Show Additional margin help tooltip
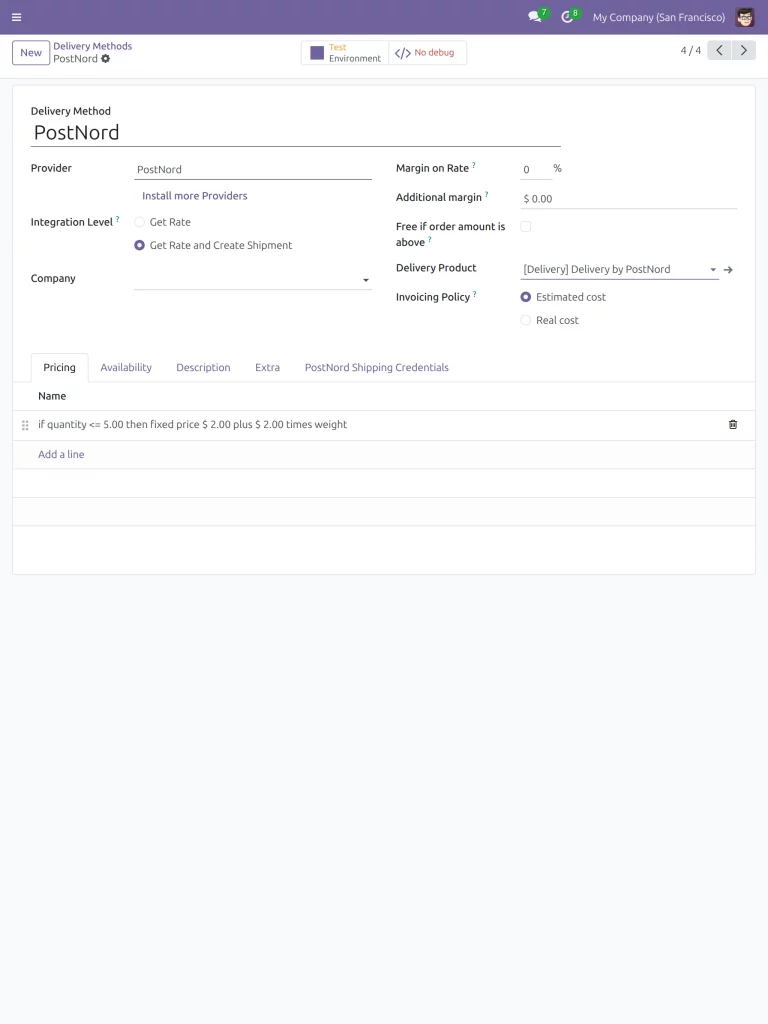 coord(487,194)
